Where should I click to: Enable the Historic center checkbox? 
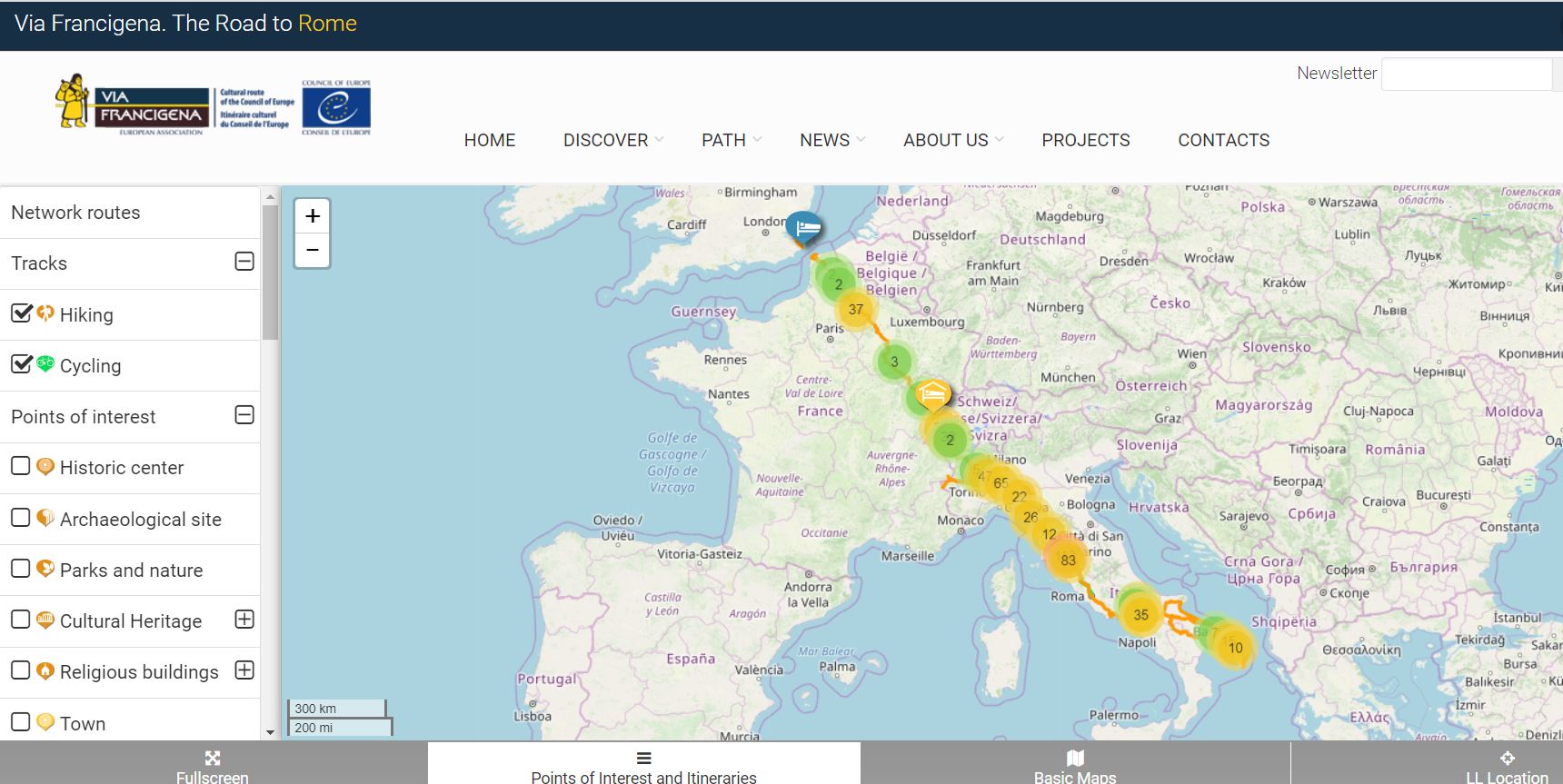tap(21, 466)
